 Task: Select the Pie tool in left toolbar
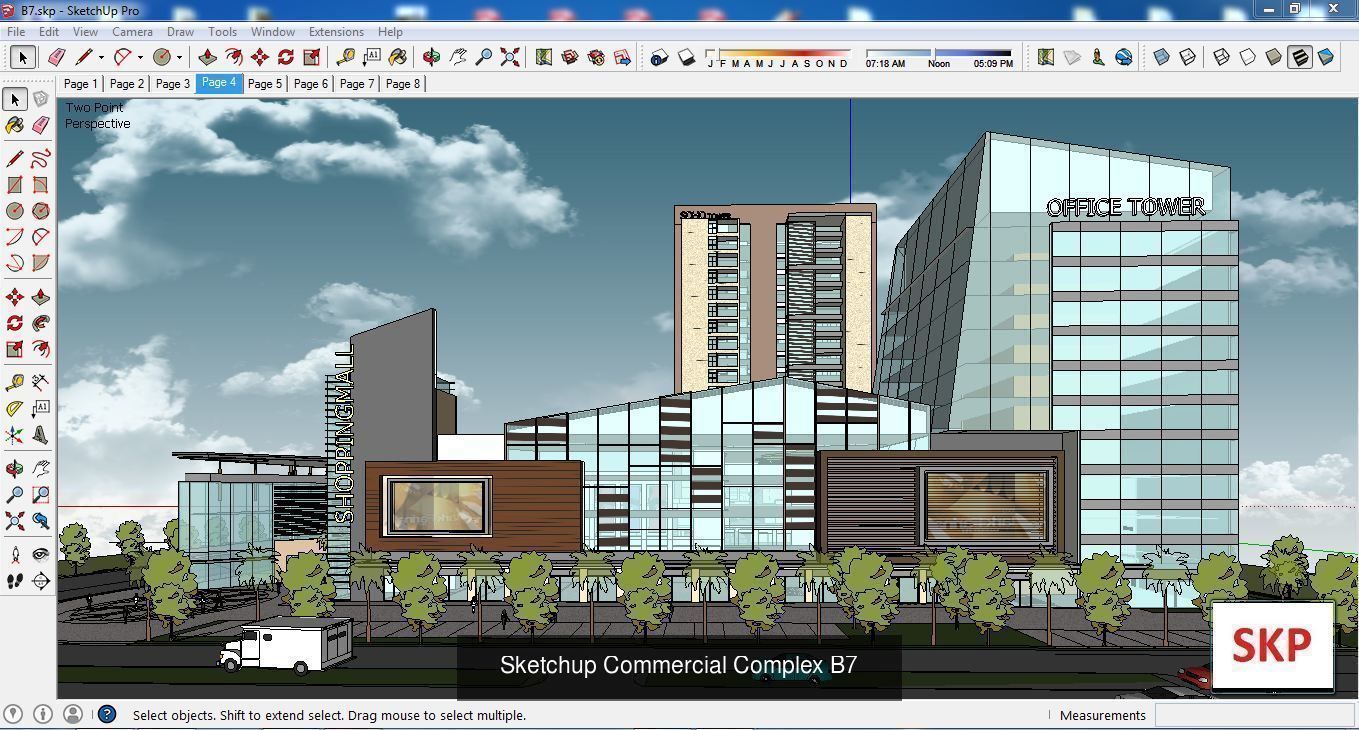click(41, 263)
